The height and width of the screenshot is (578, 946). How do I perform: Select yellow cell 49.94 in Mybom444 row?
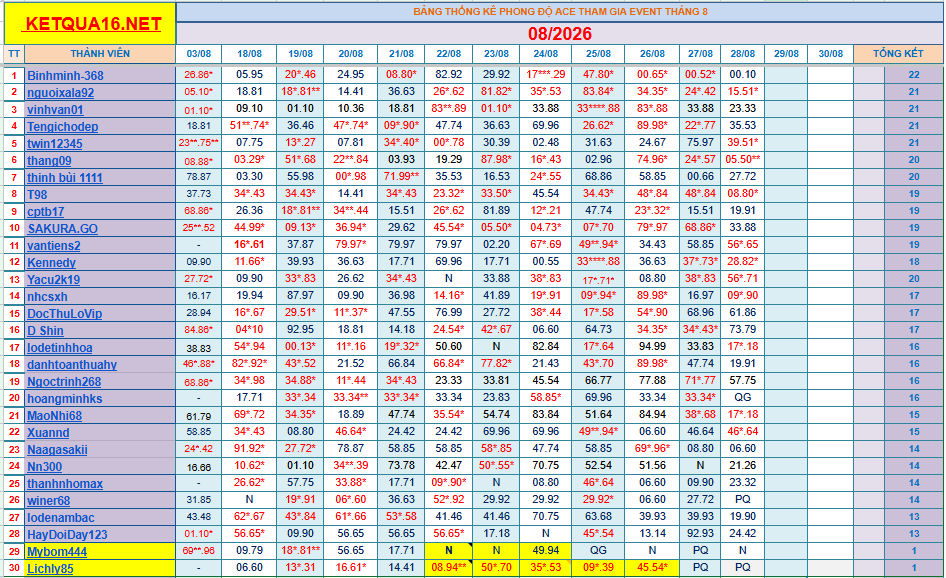tap(545, 550)
